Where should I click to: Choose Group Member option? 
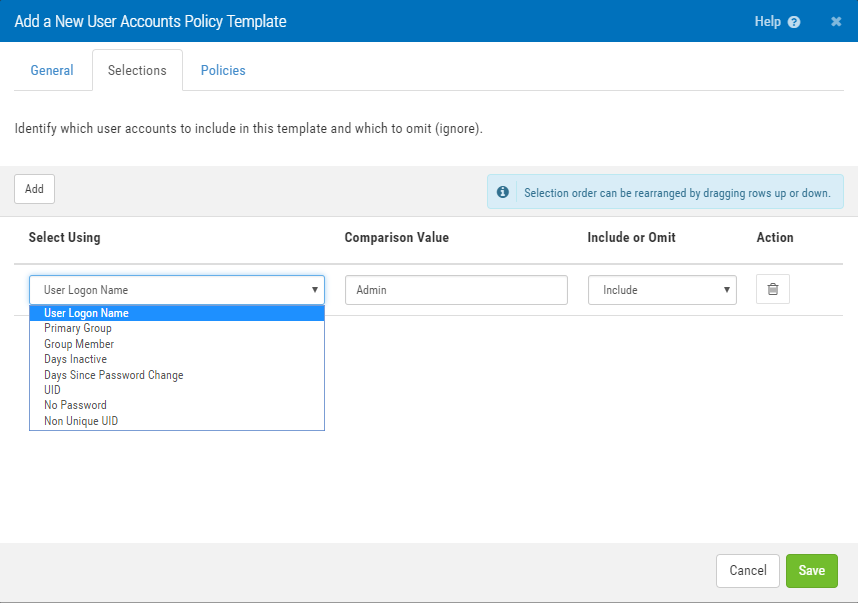pyautogui.click(x=79, y=344)
